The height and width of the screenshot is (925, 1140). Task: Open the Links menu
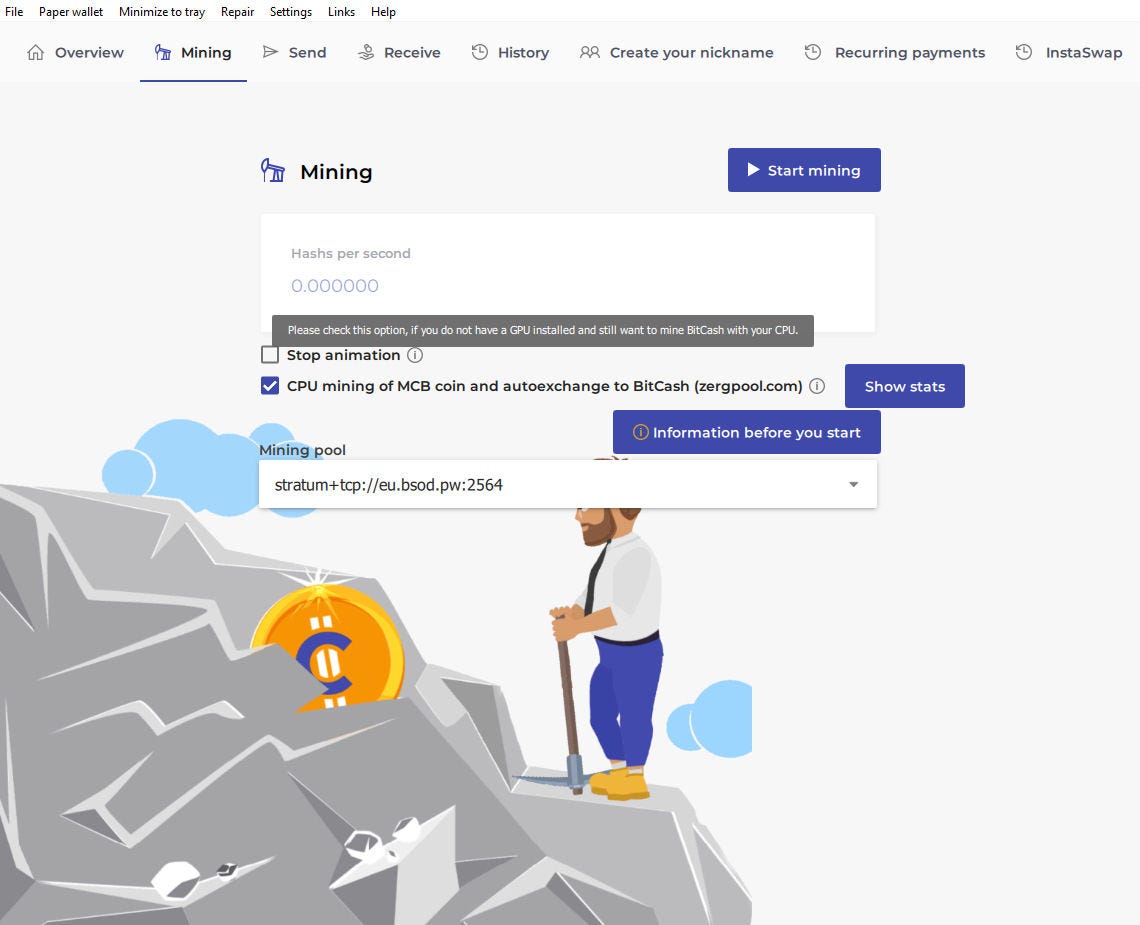341,12
